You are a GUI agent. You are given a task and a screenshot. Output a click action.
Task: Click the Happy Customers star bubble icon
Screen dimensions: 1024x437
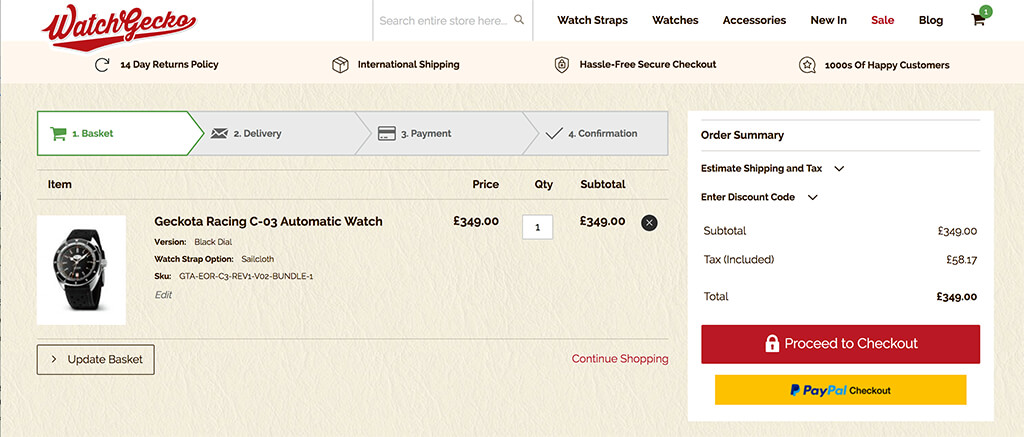[x=807, y=65]
